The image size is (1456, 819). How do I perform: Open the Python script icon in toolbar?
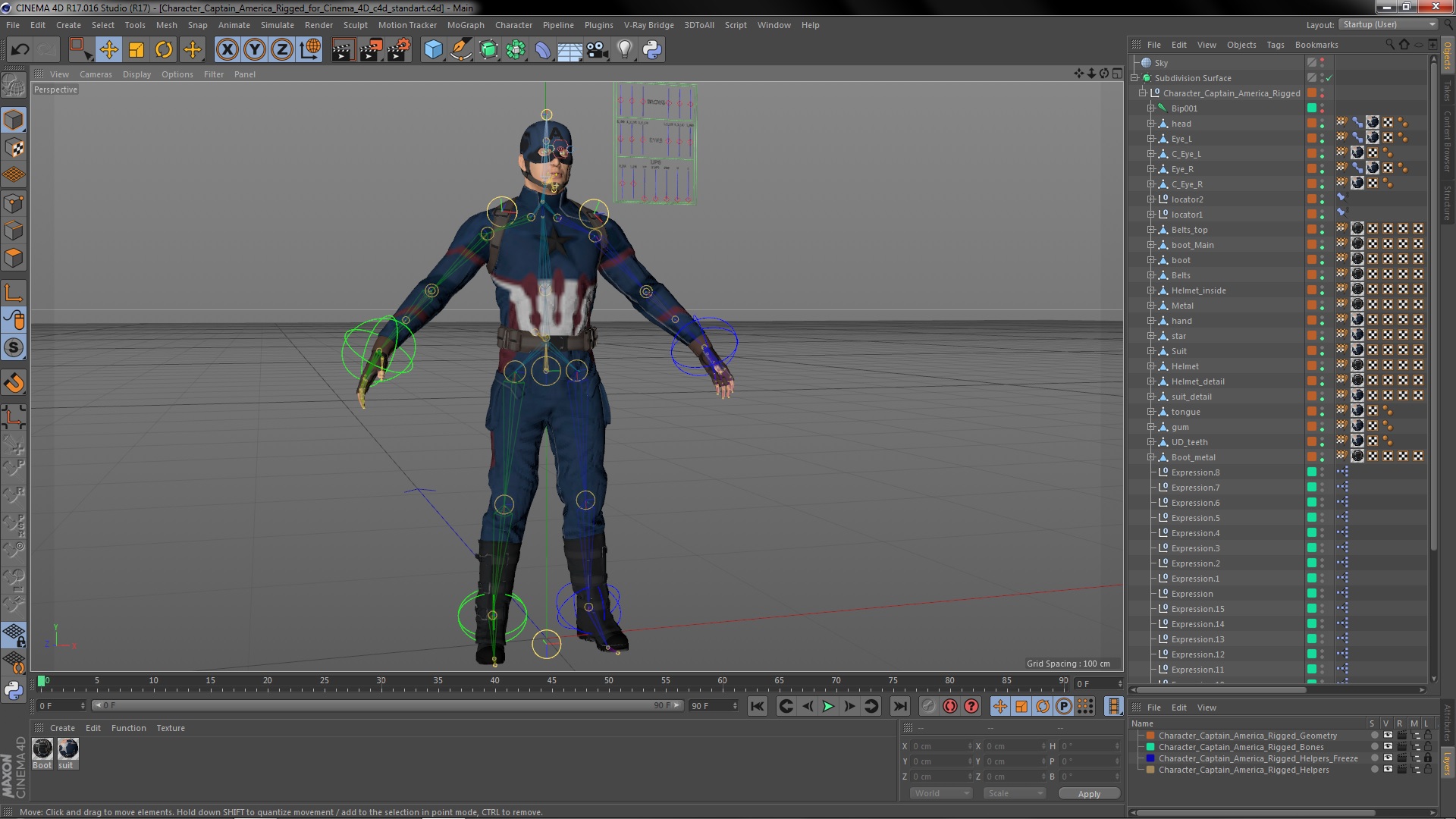click(652, 50)
